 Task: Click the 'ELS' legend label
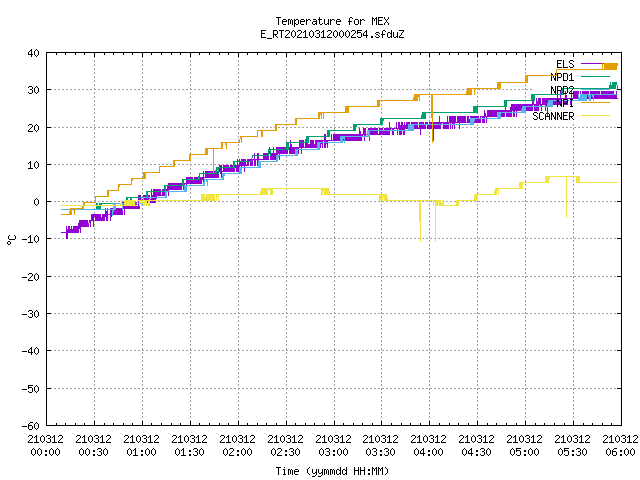coord(565,64)
